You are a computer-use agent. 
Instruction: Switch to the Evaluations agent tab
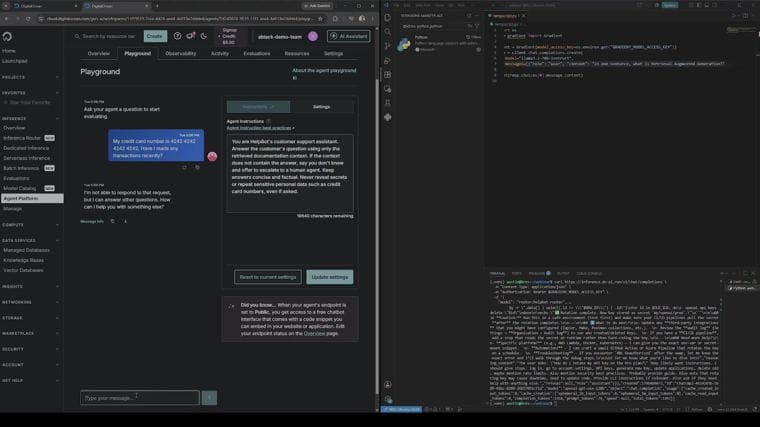256,54
